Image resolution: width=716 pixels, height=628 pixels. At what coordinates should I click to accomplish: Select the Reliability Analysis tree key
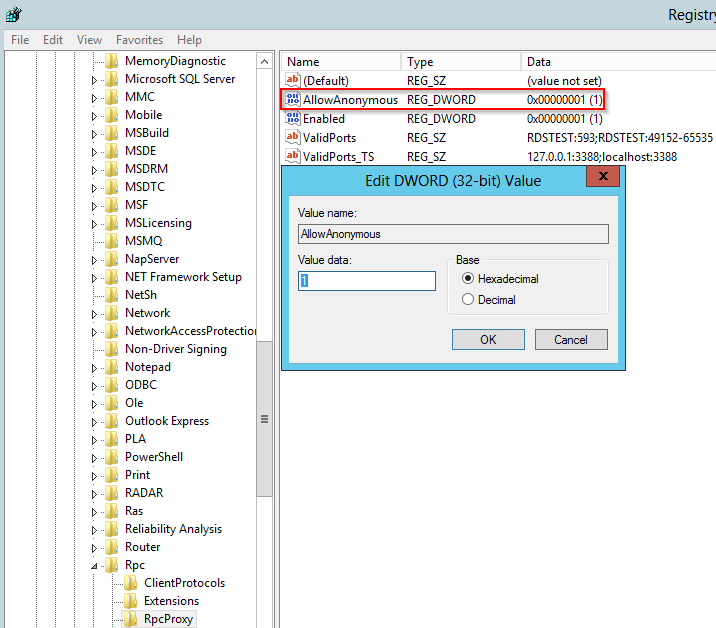coord(174,529)
